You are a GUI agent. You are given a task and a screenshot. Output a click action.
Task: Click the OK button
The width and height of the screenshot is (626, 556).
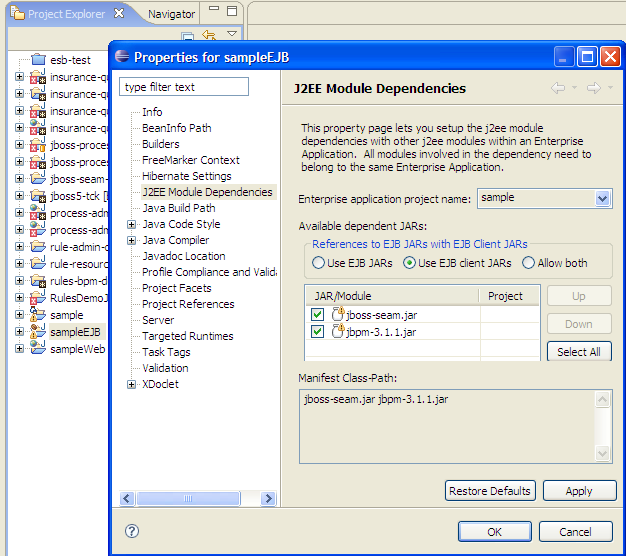tap(495, 532)
